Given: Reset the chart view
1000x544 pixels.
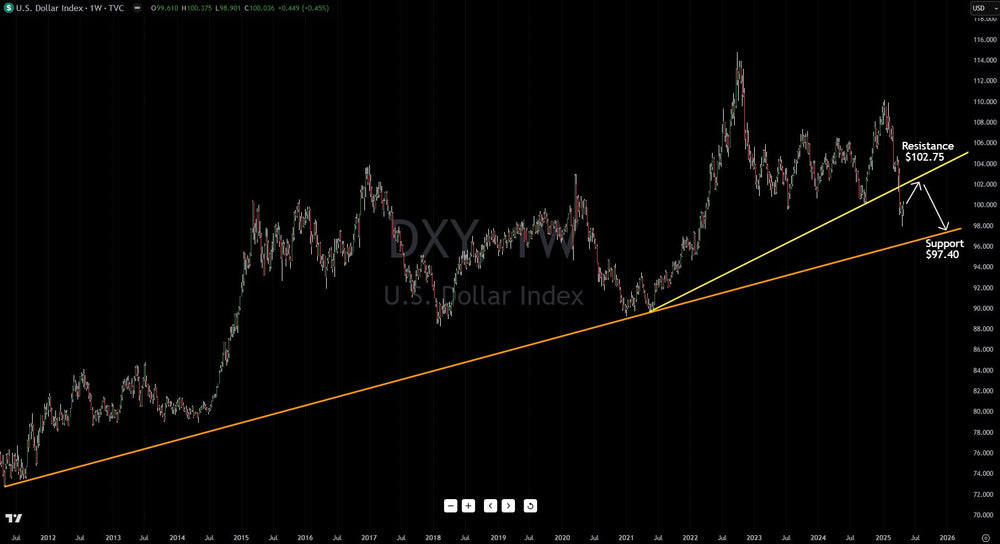Looking at the screenshot, I should [530, 506].
